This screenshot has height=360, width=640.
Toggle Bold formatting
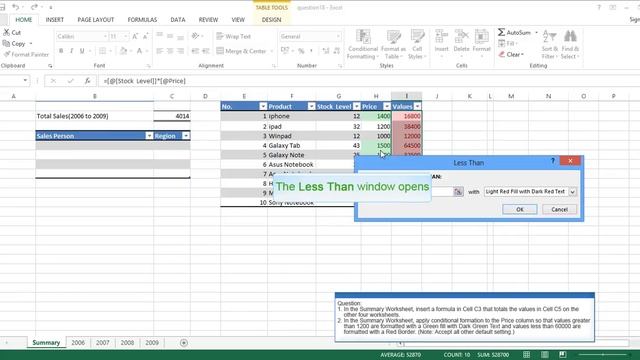(61, 51)
